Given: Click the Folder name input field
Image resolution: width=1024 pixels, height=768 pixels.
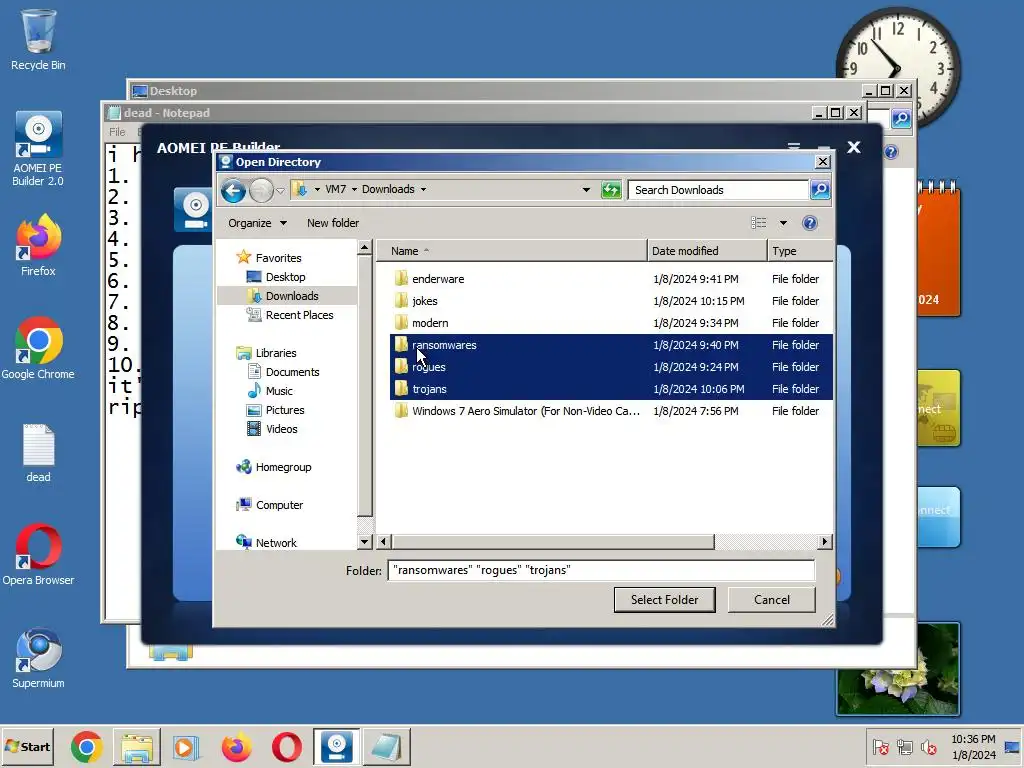Looking at the screenshot, I should (x=601, y=570).
